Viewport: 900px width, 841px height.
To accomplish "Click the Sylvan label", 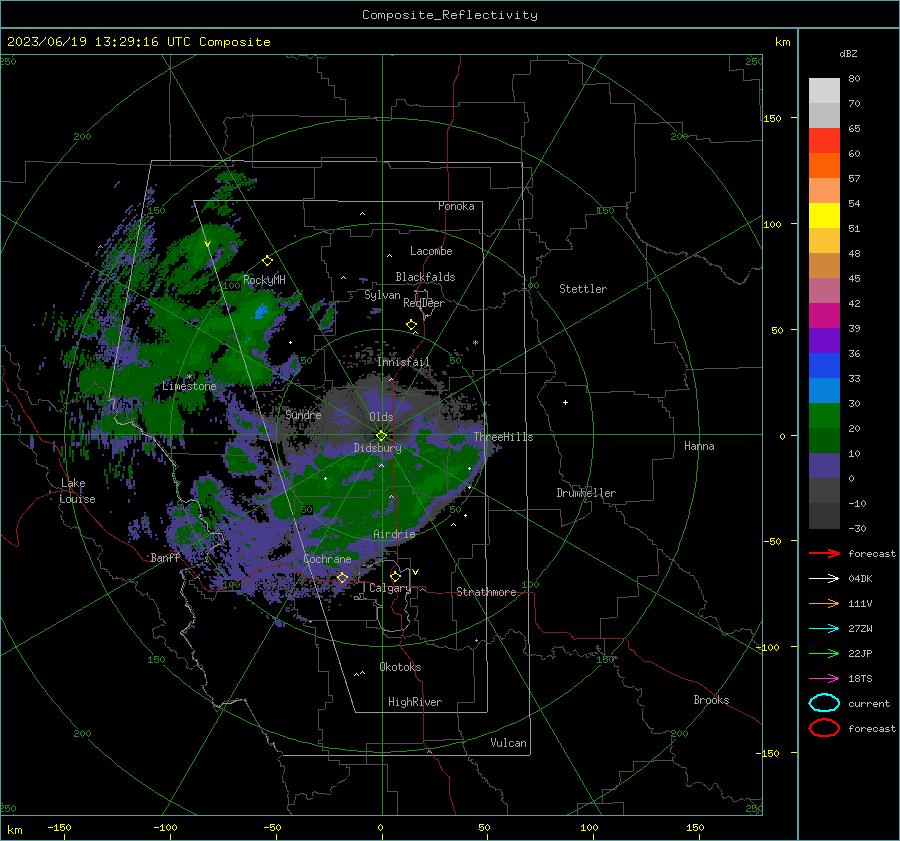I will pos(382,295).
